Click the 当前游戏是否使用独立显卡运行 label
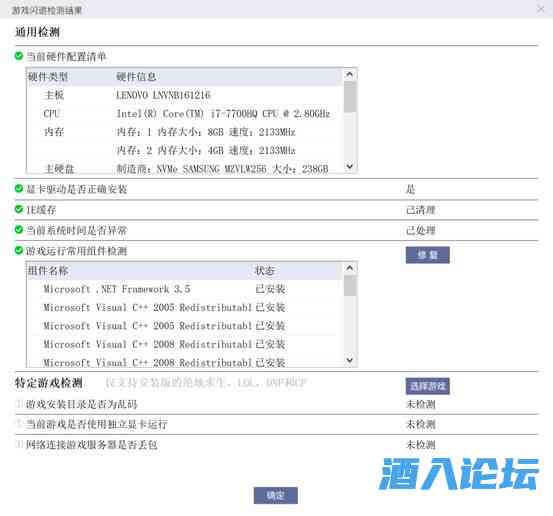Image resolution: width=553 pixels, height=516 pixels. (x=97, y=424)
